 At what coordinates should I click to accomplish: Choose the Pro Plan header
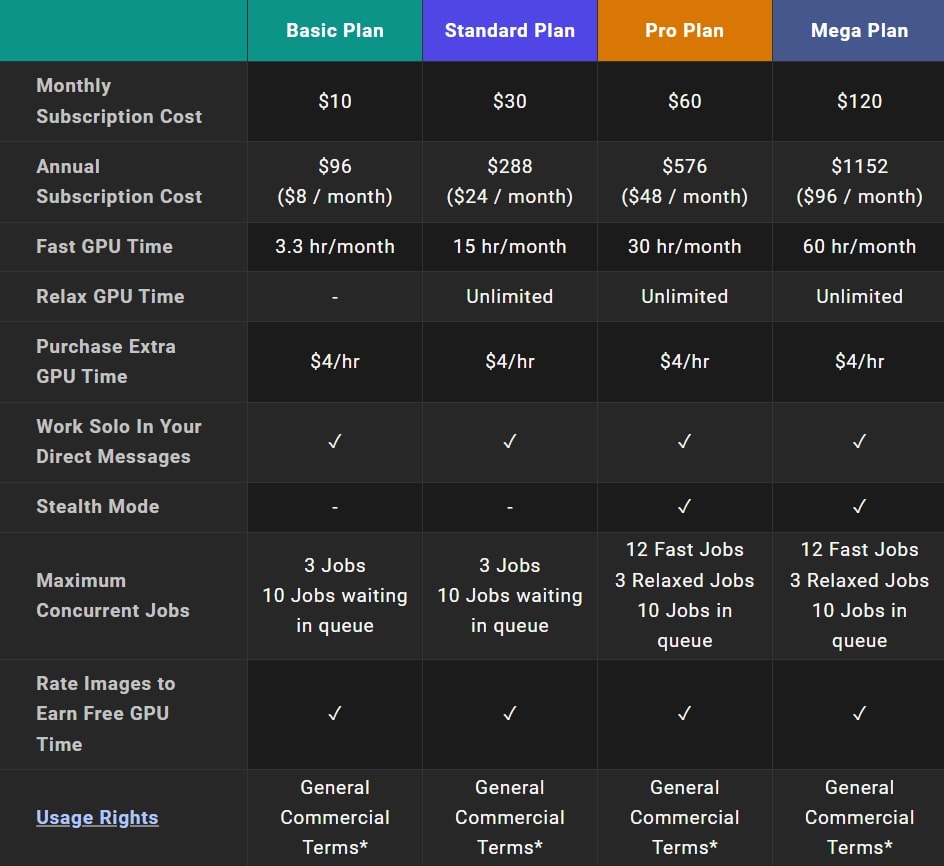click(684, 31)
